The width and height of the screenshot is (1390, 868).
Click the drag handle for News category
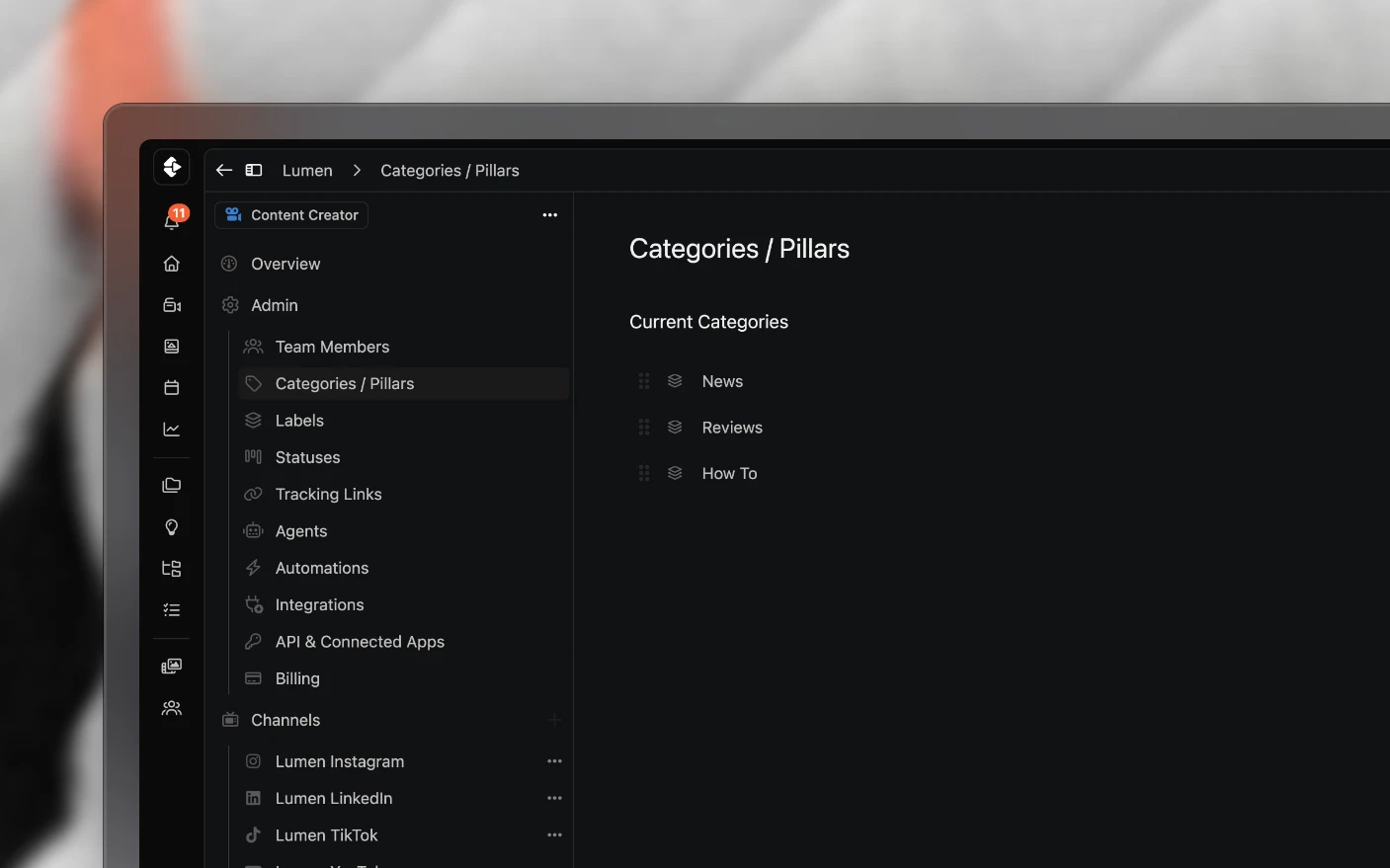(x=644, y=381)
